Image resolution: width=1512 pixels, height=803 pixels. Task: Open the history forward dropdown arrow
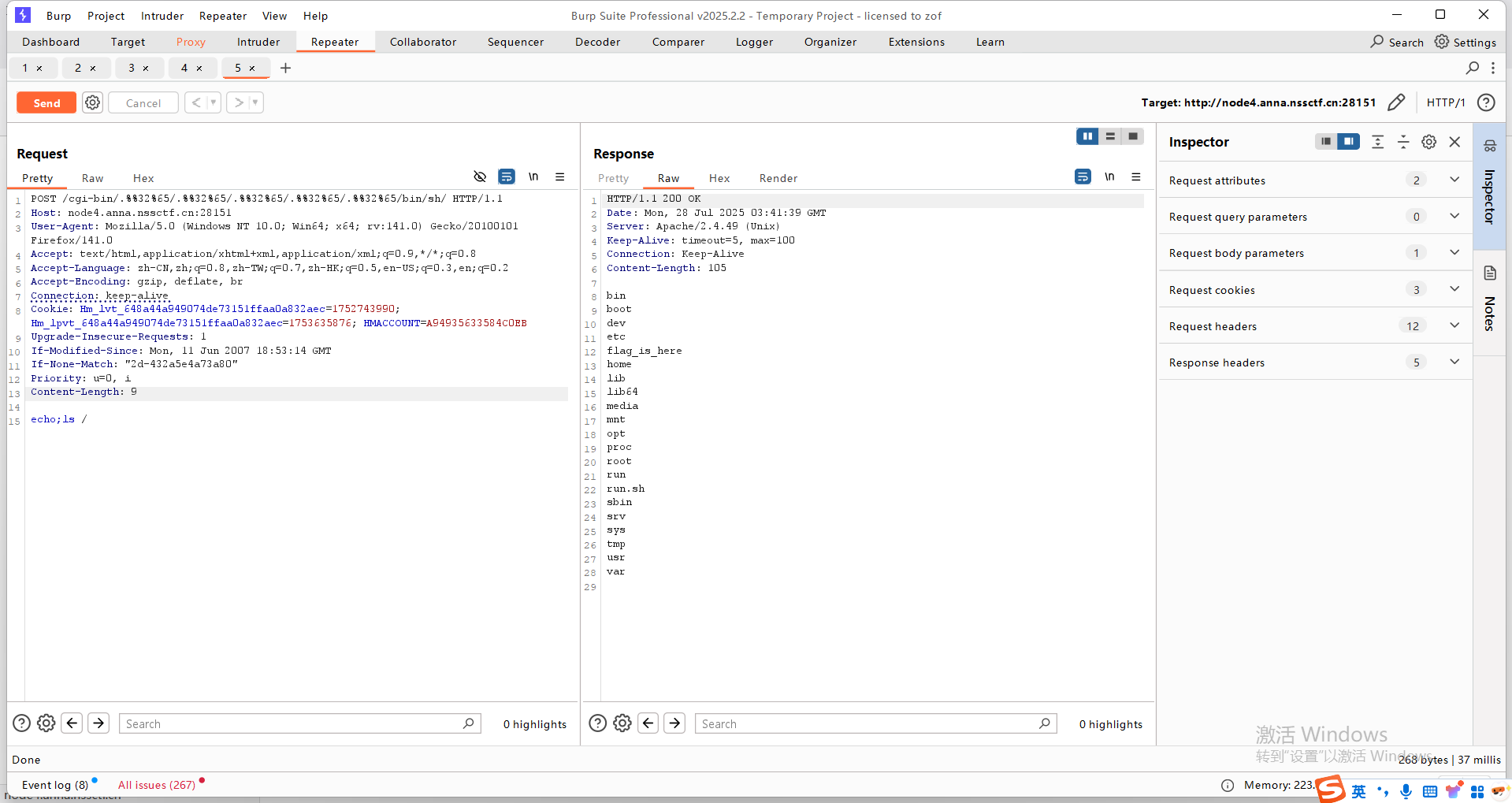[254, 102]
